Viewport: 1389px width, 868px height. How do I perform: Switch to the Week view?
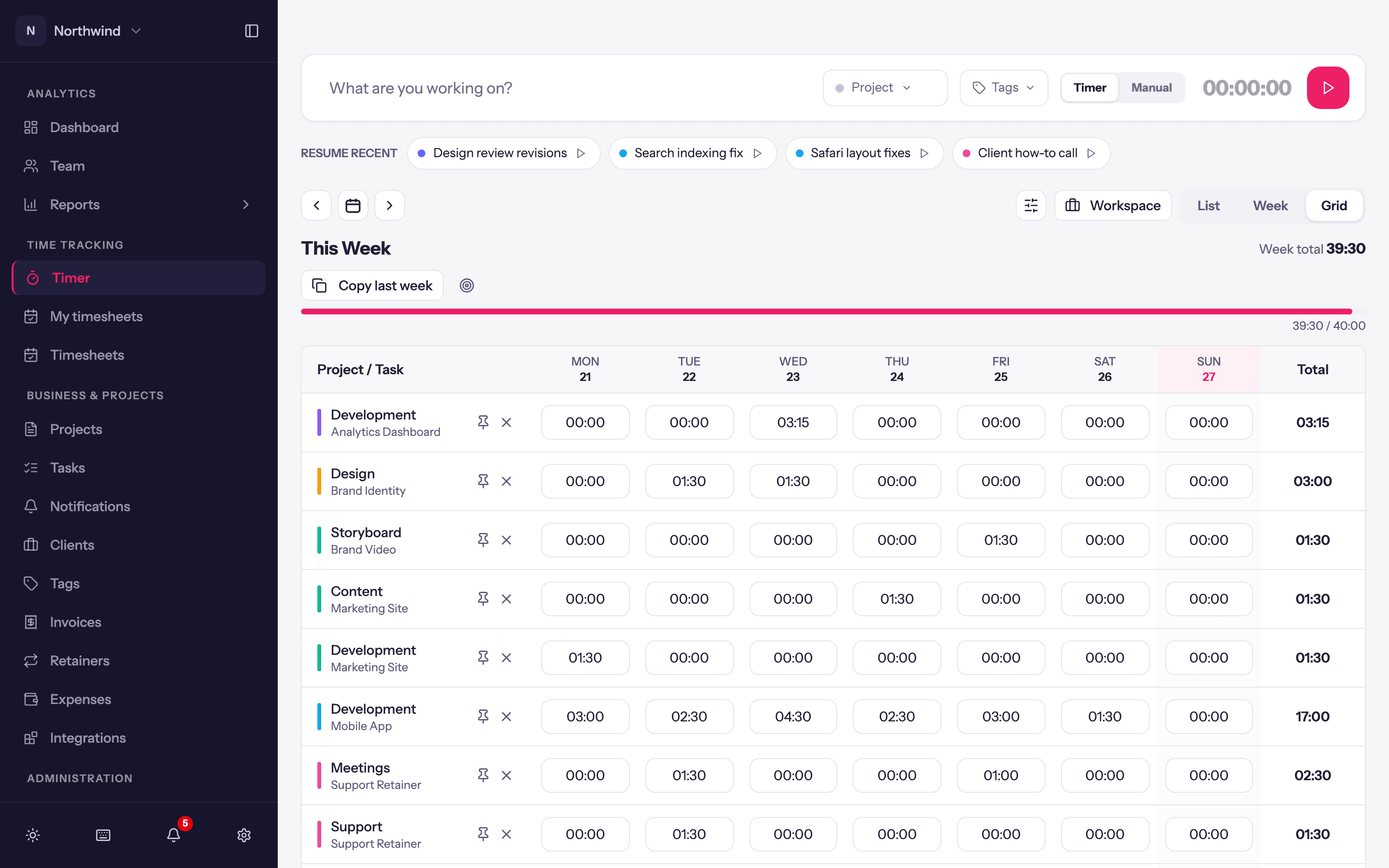click(x=1270, y=205)
